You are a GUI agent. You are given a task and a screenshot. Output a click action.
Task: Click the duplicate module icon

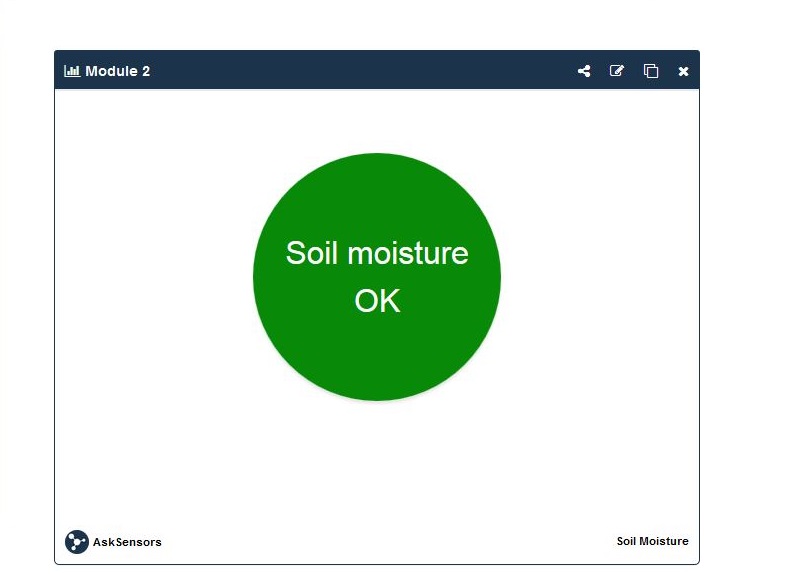coord(651,71)
